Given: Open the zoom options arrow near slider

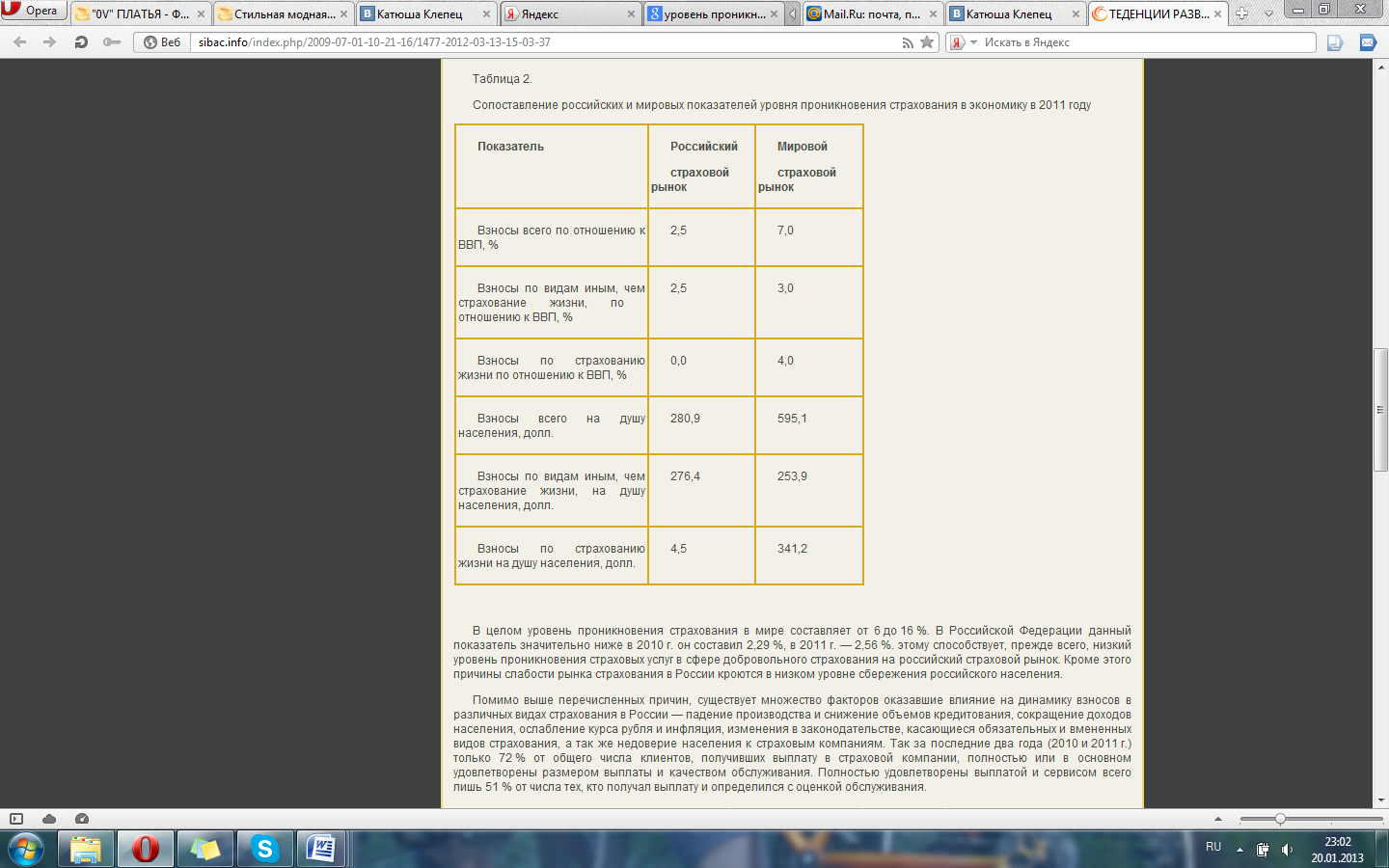Looking at the screenshot, I should (1217, 819).
